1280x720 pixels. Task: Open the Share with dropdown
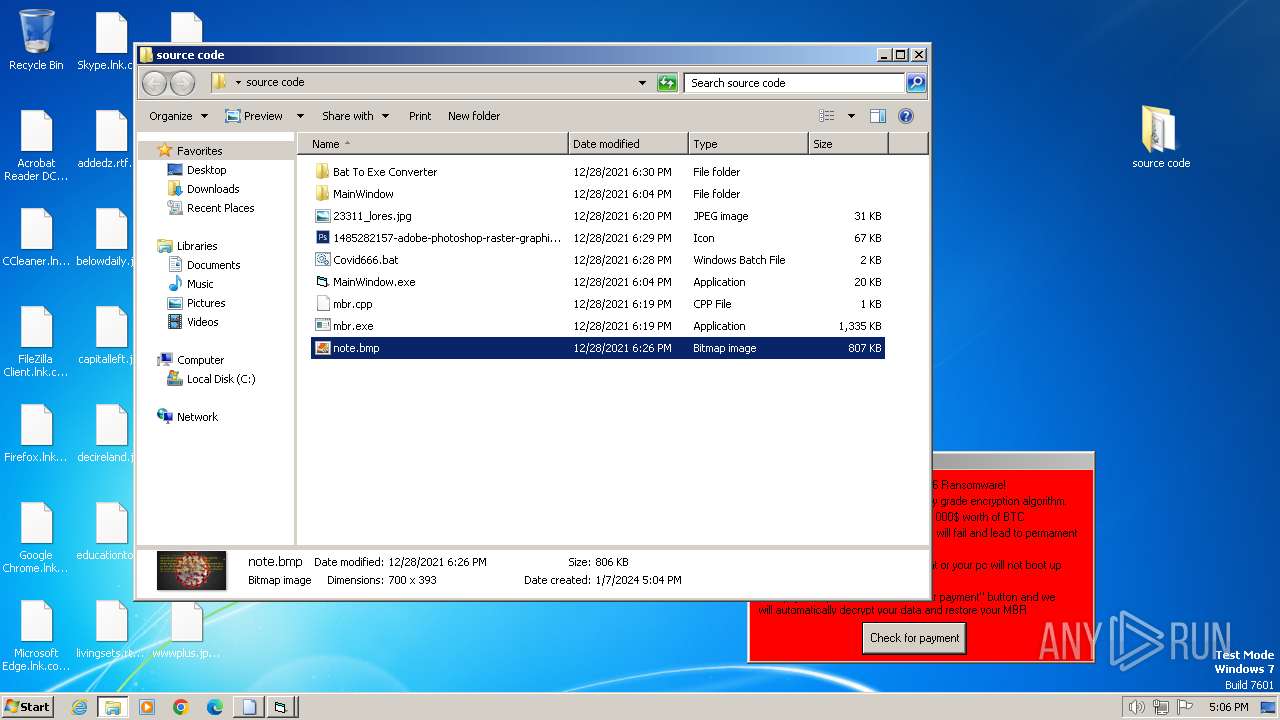[355, 116]
